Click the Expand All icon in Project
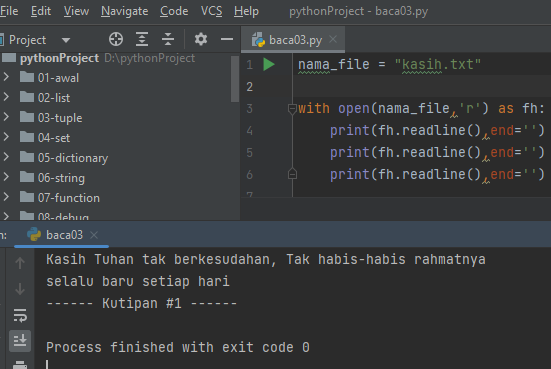Screen dimensions: 551x369 [142, 39]
